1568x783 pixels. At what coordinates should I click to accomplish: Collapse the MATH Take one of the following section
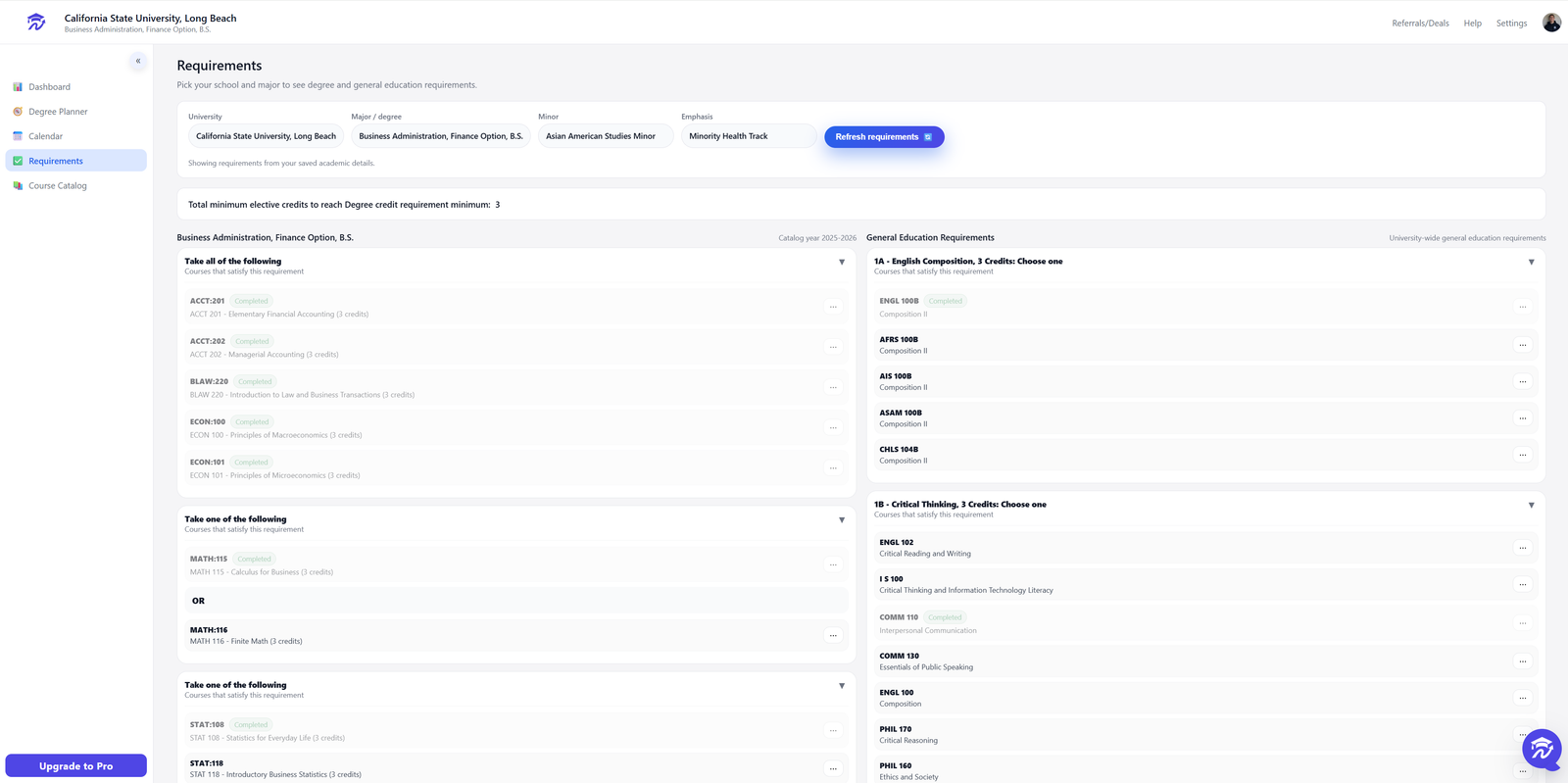(842, 519)
